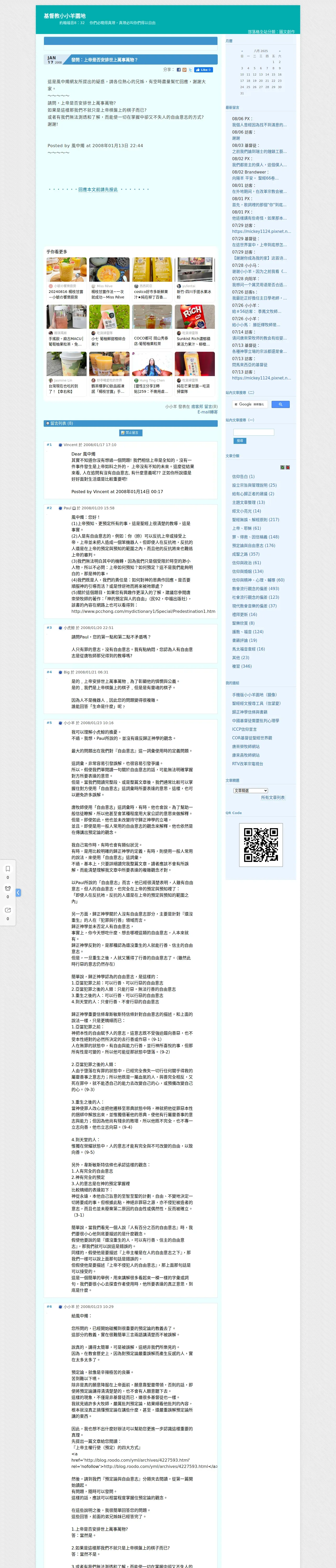Collapse the floating side toolbar arrow
This screenshot has height=1568, width=336.
18,892
